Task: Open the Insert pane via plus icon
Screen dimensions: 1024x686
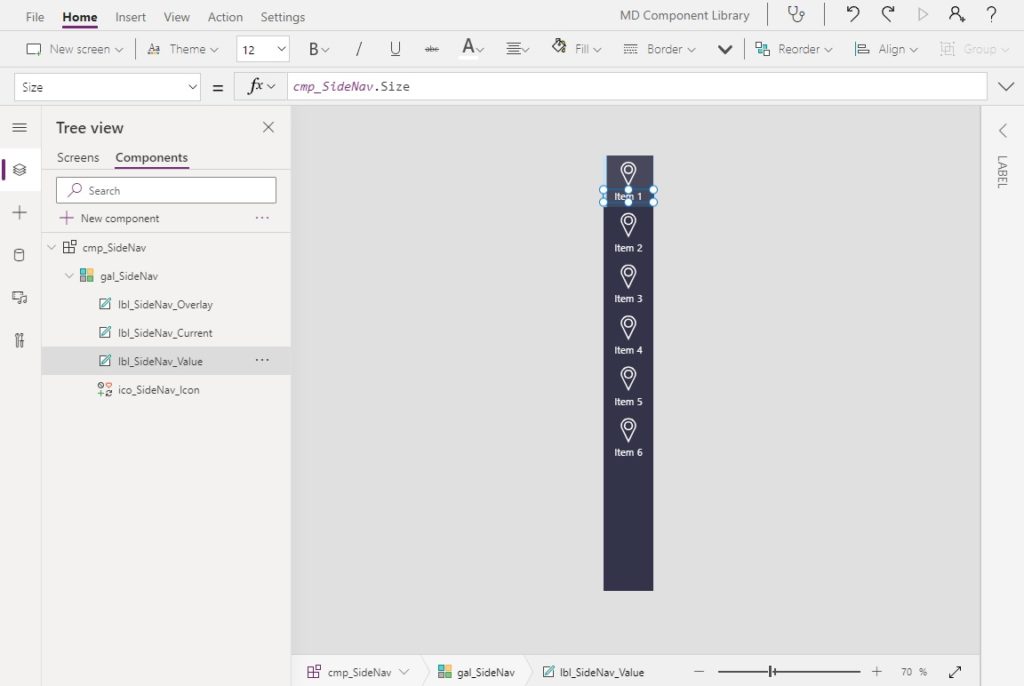Action: pos(20,212)
